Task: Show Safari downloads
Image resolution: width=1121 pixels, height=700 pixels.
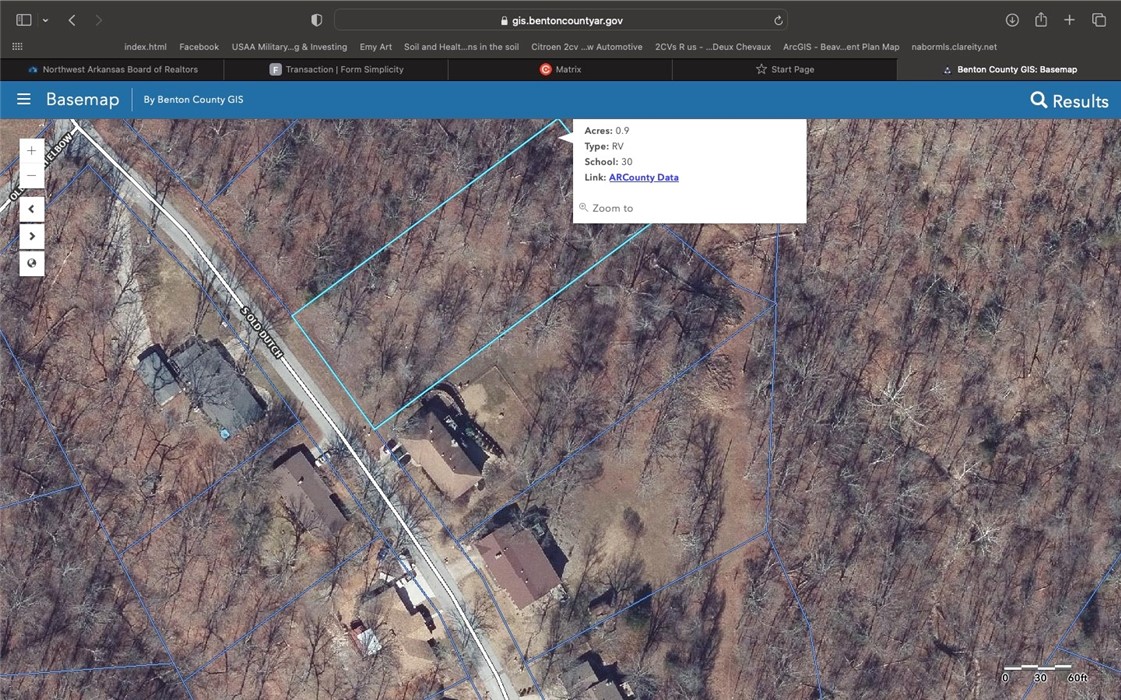Action: (1012, 20)
